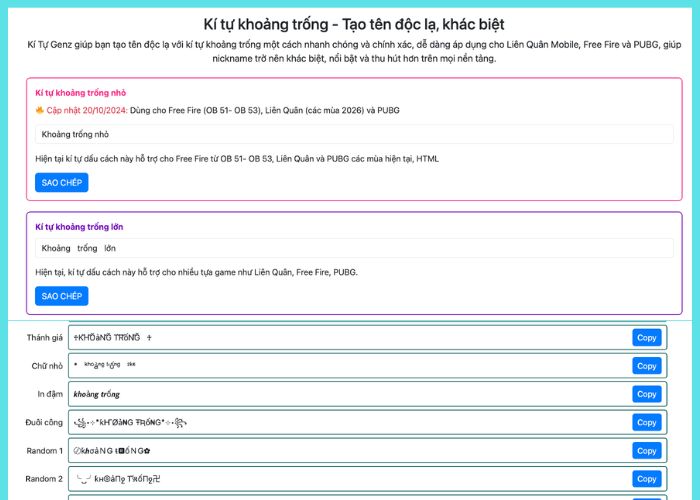Click the fire icon beside Cập nhật 20/10/2024
Screen dimensions: 700x500
click(x=40, y=110)
